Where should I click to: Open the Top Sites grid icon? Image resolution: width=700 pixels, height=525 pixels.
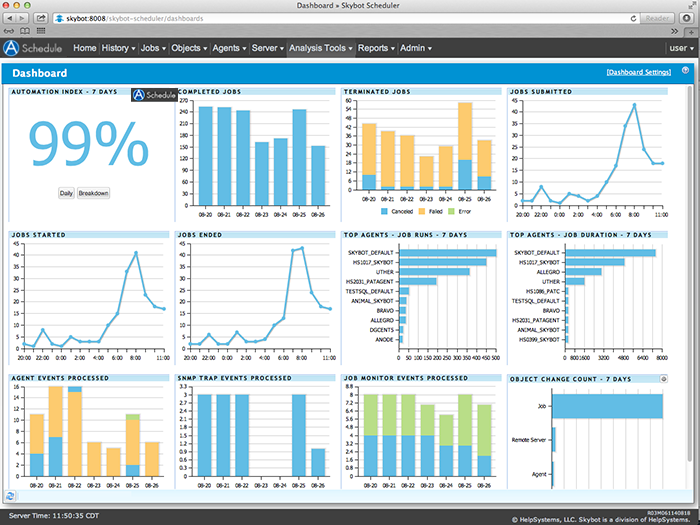pyautogui.click(x=41, y=31)
